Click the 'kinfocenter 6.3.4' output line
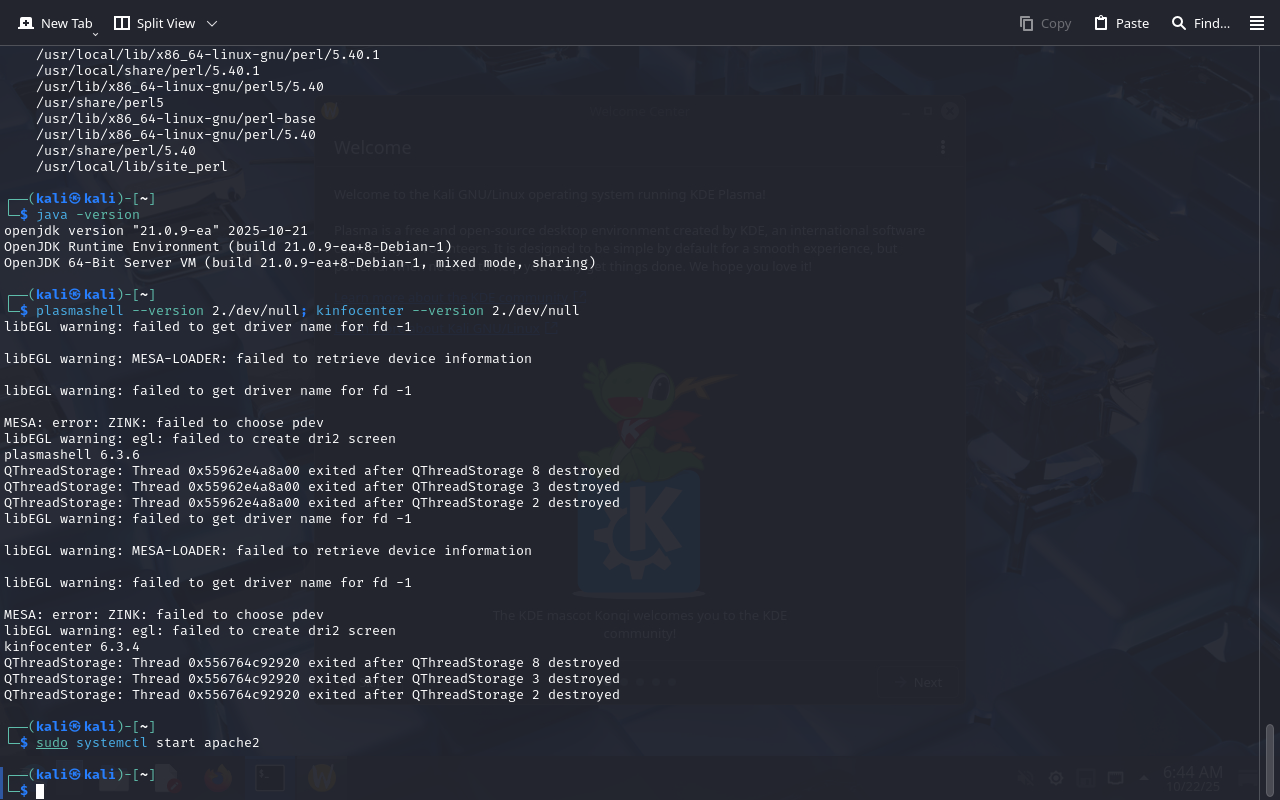1280x800 pixels. (72, 647)
